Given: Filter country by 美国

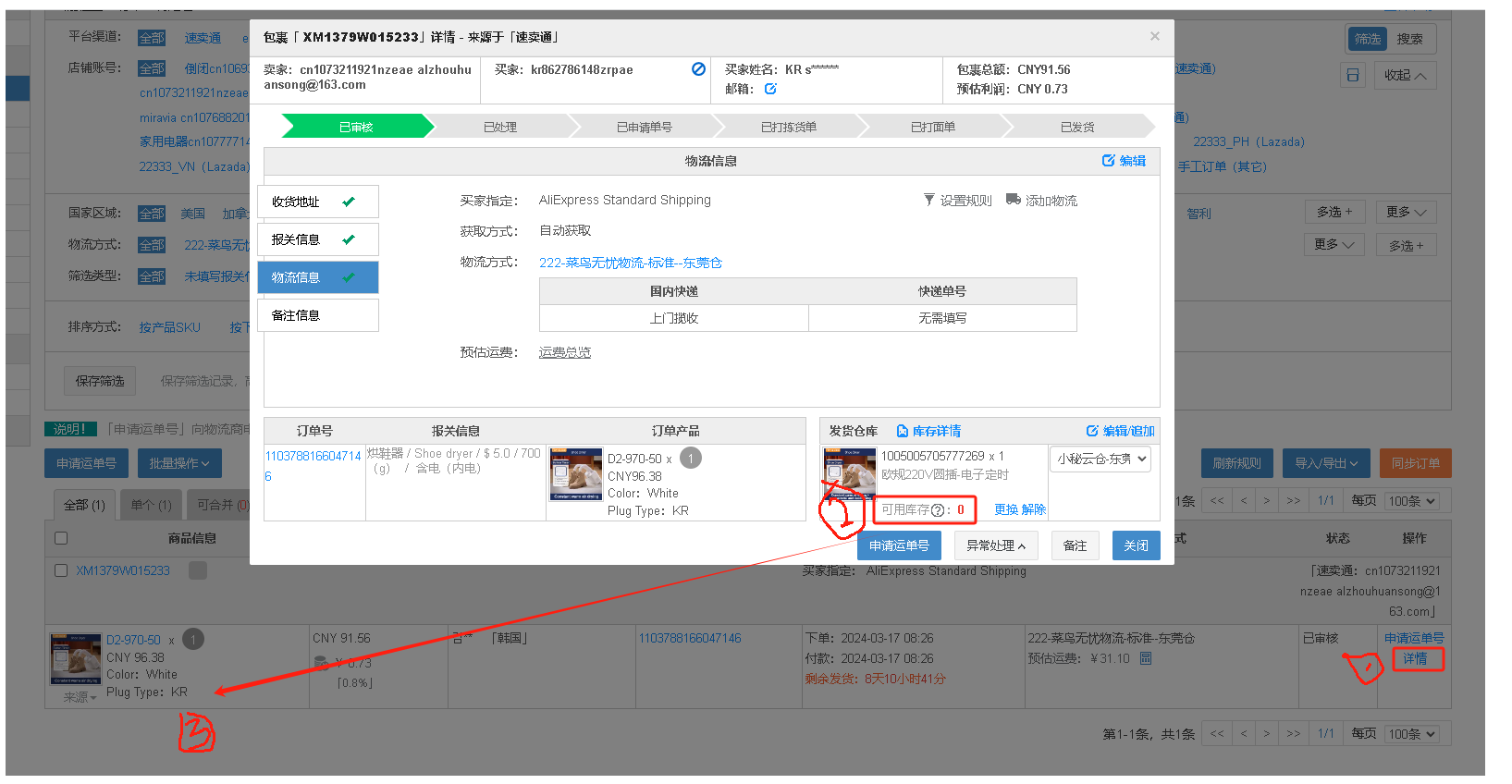Looking at the screenshot, I should 192,214.
